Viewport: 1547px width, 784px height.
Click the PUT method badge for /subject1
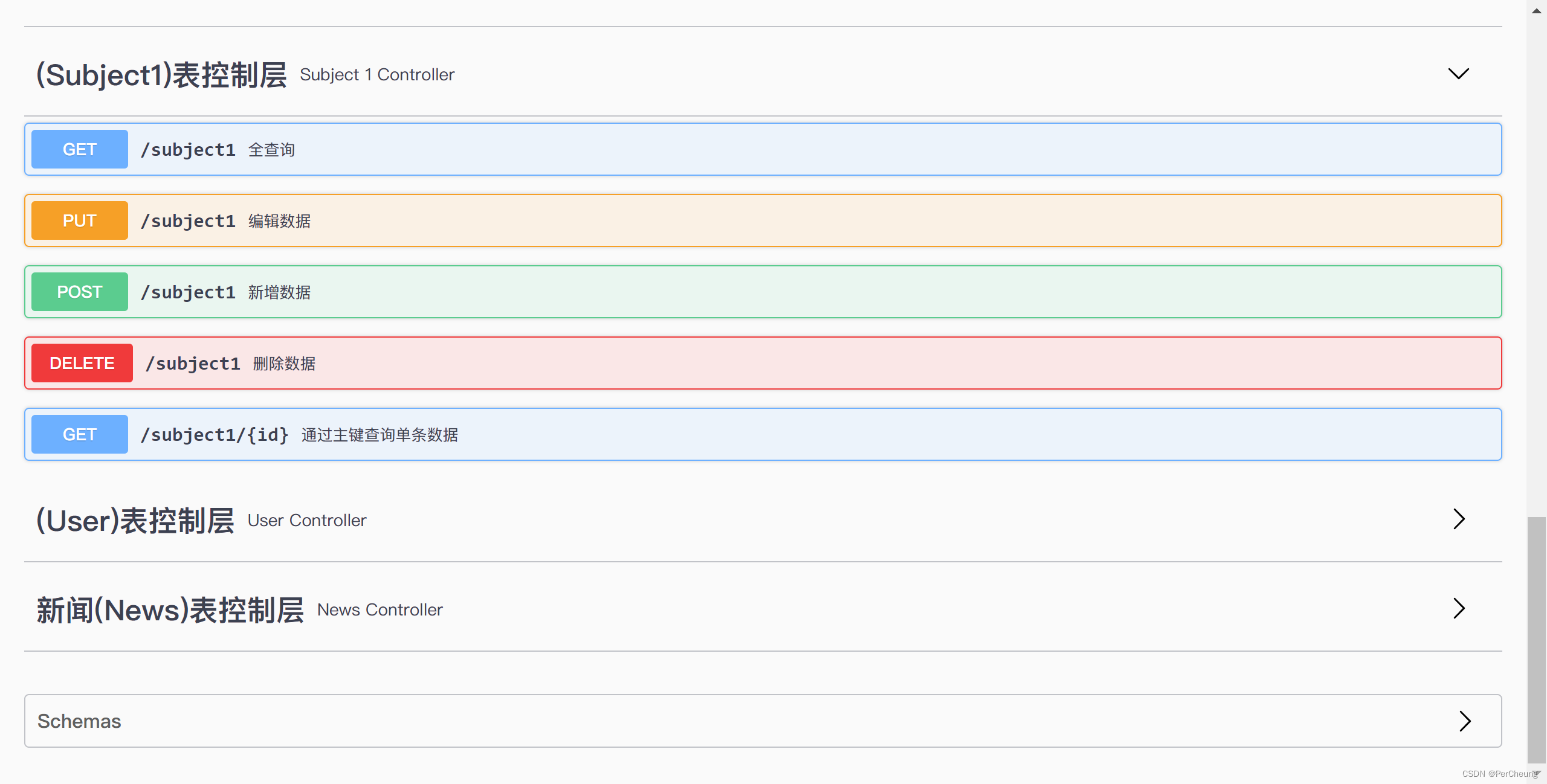[79, 220]
